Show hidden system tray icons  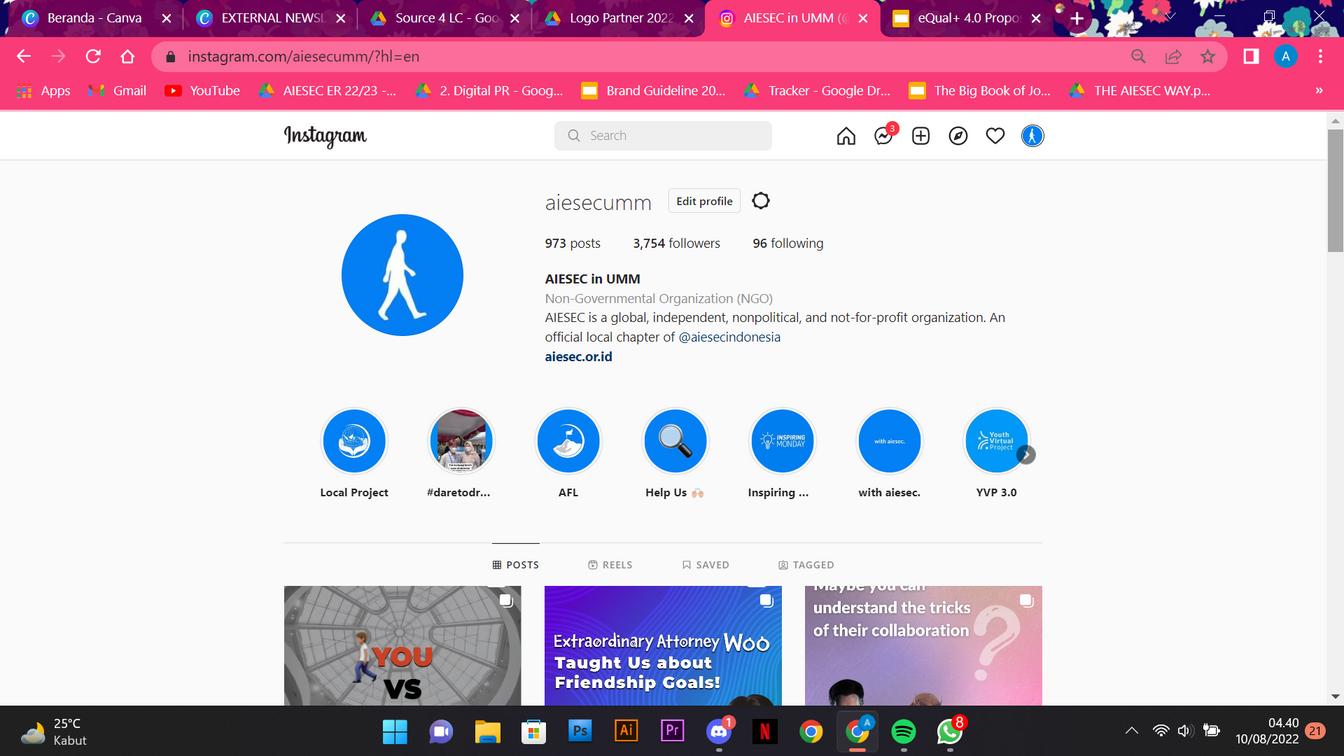pos(1131,731)
